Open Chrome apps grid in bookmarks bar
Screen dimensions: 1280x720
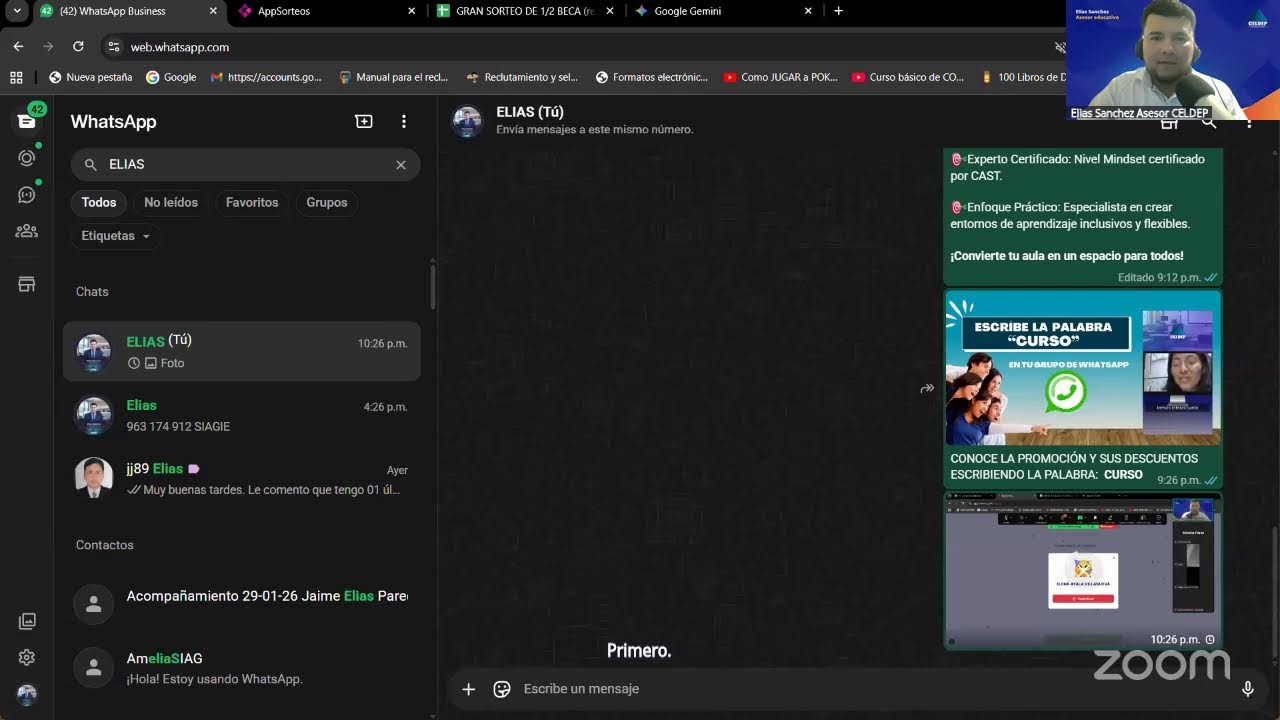pyautogui.click(x=16, y=77)
